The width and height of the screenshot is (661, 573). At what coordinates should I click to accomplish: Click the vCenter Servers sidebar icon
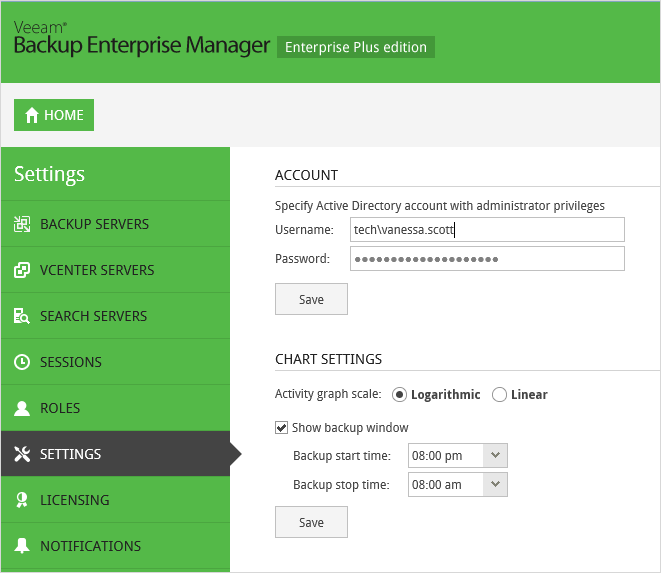click(22, 270)
